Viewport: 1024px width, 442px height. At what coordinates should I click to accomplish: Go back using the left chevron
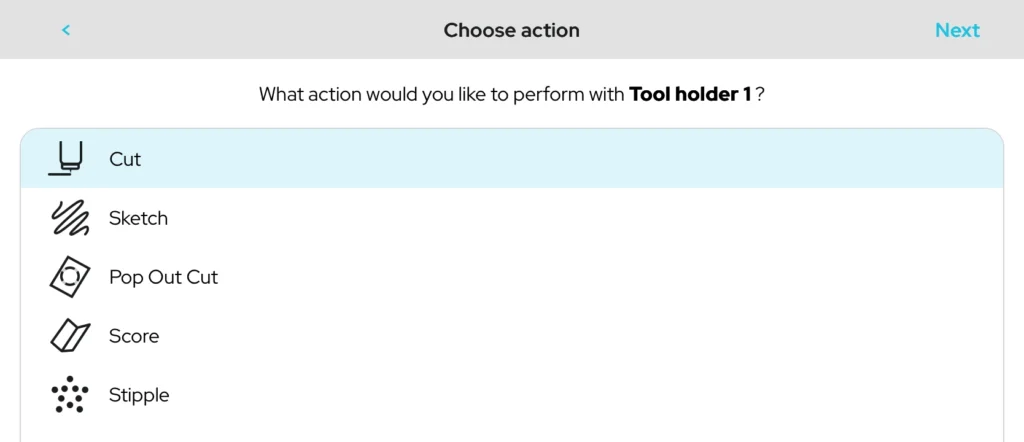tap(66, 30)
